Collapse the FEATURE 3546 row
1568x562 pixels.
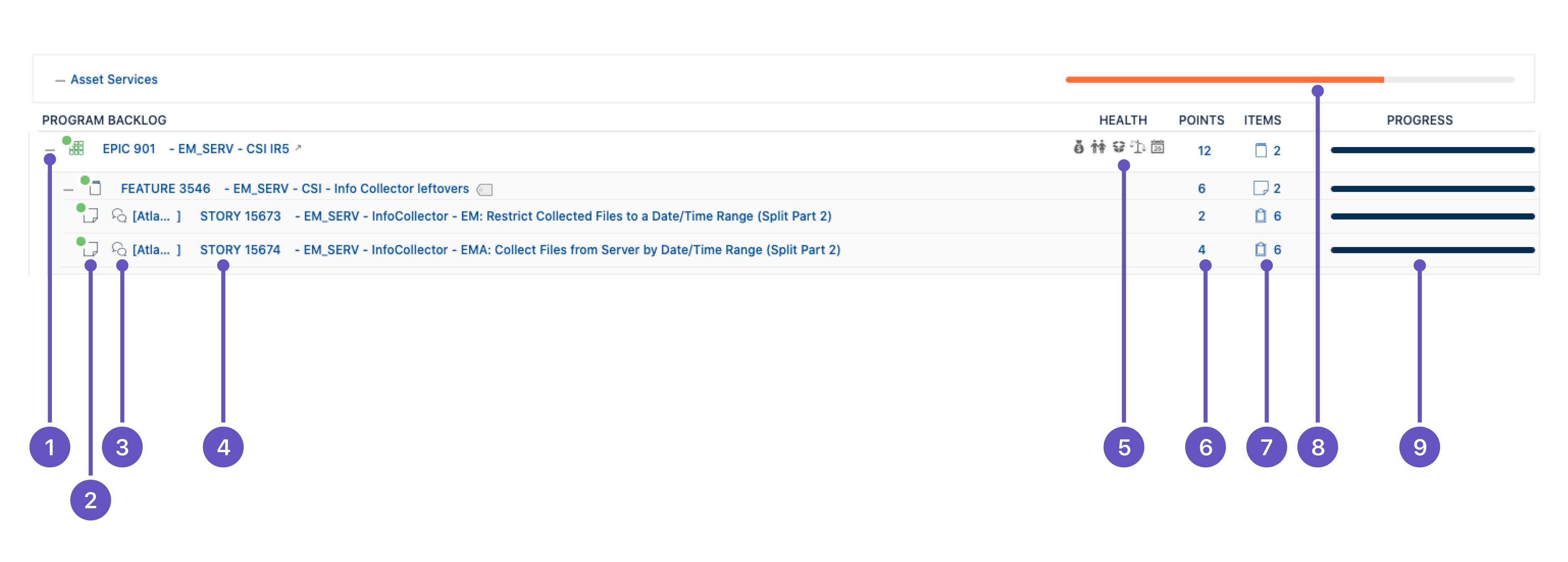coord(68,190)
